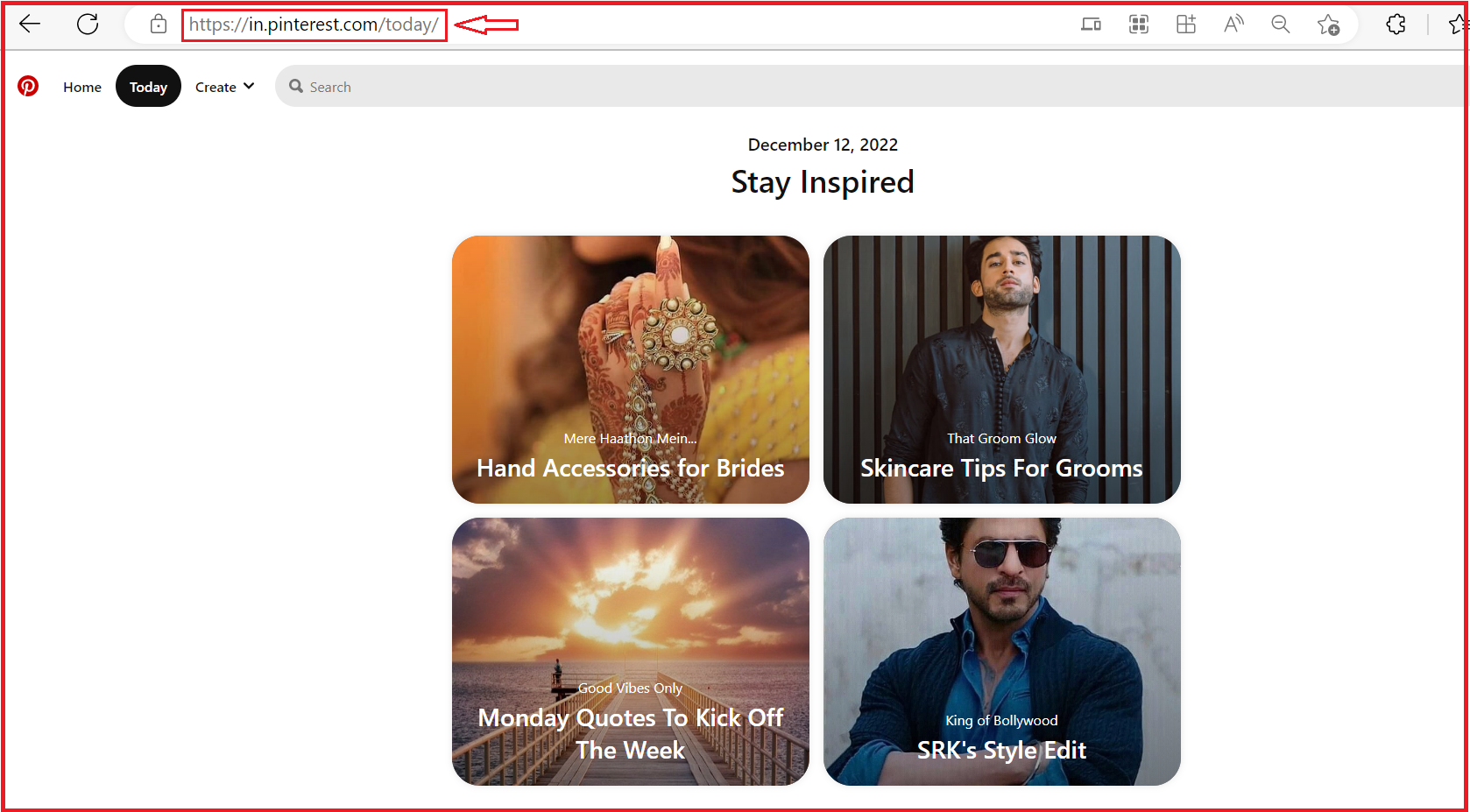Open the SRK's Style Edit thumbnail
The image size is (1470, 812).
pyautogui.click(x=1001, y=652)
